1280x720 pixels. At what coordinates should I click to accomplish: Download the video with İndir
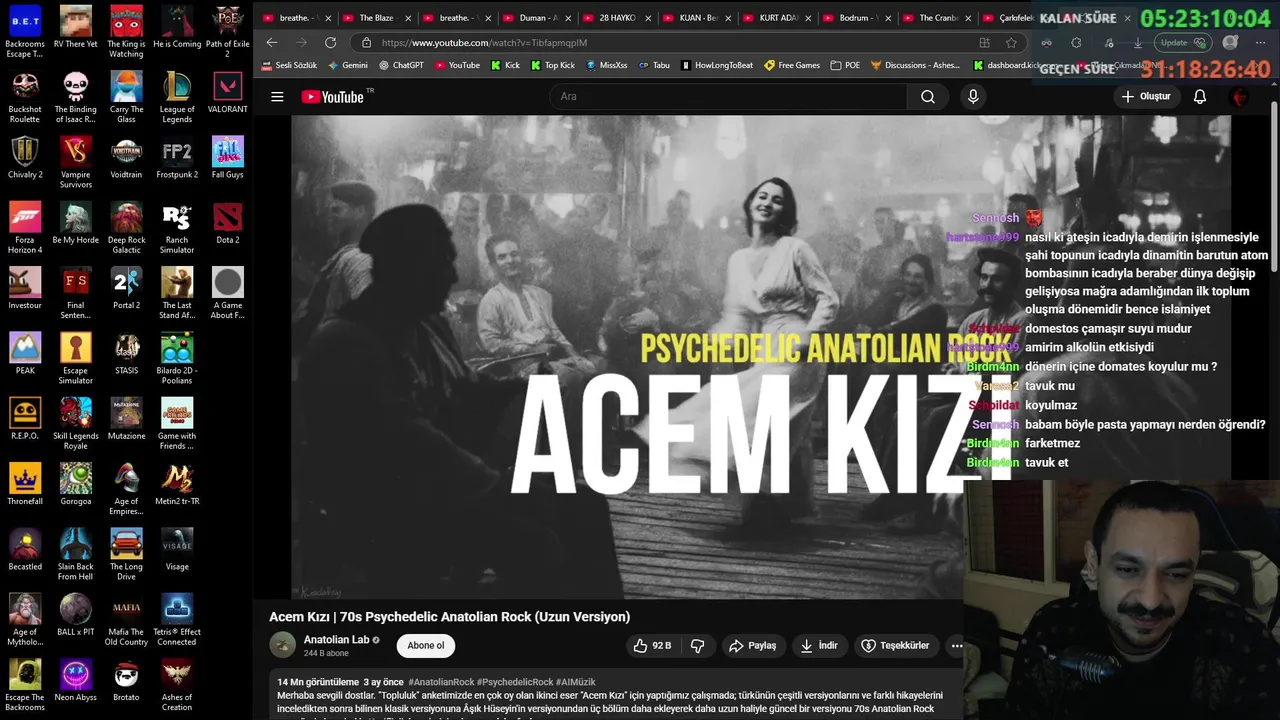click(819, 646)
